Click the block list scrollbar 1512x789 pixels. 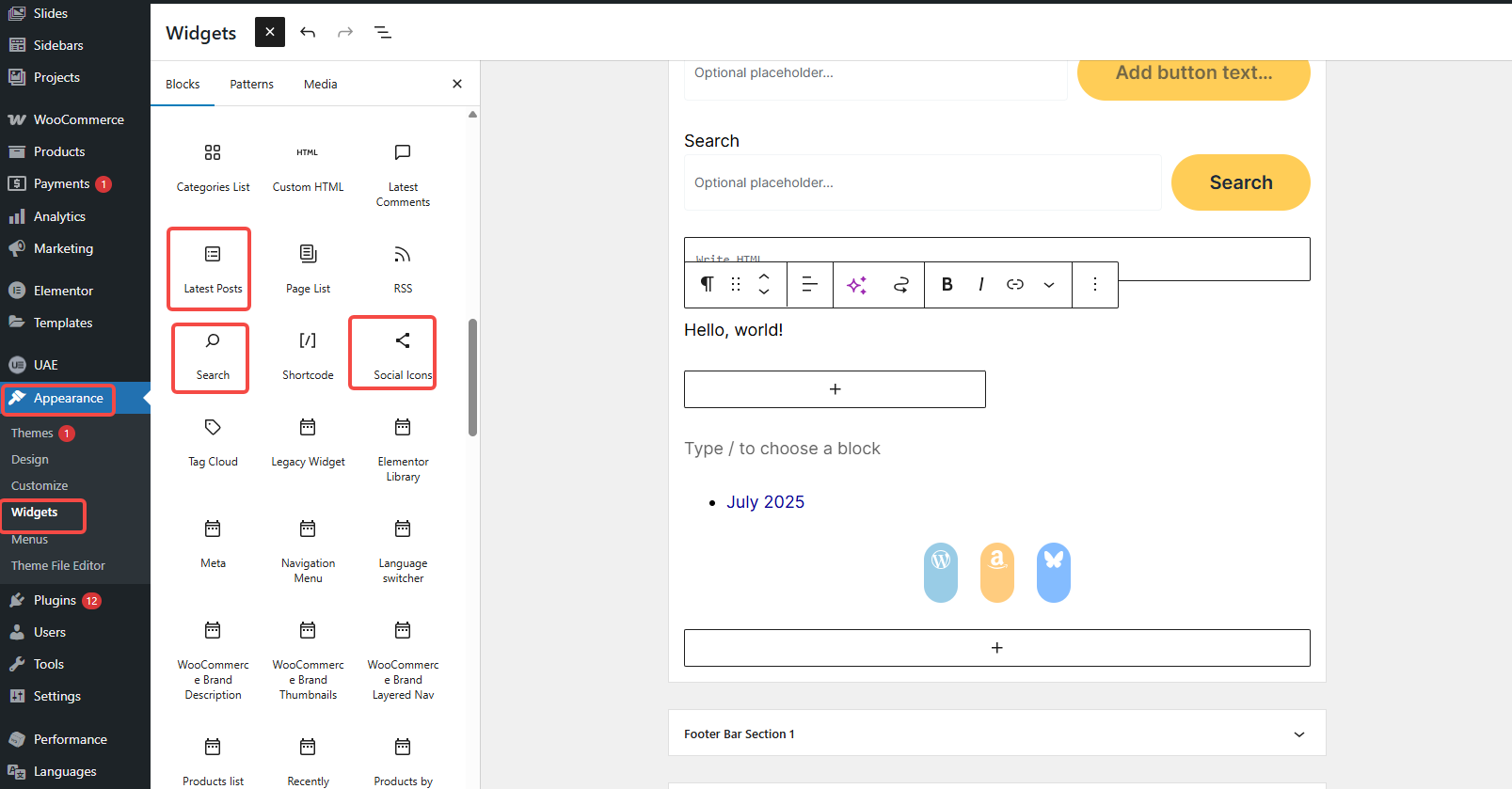point(472,376)
